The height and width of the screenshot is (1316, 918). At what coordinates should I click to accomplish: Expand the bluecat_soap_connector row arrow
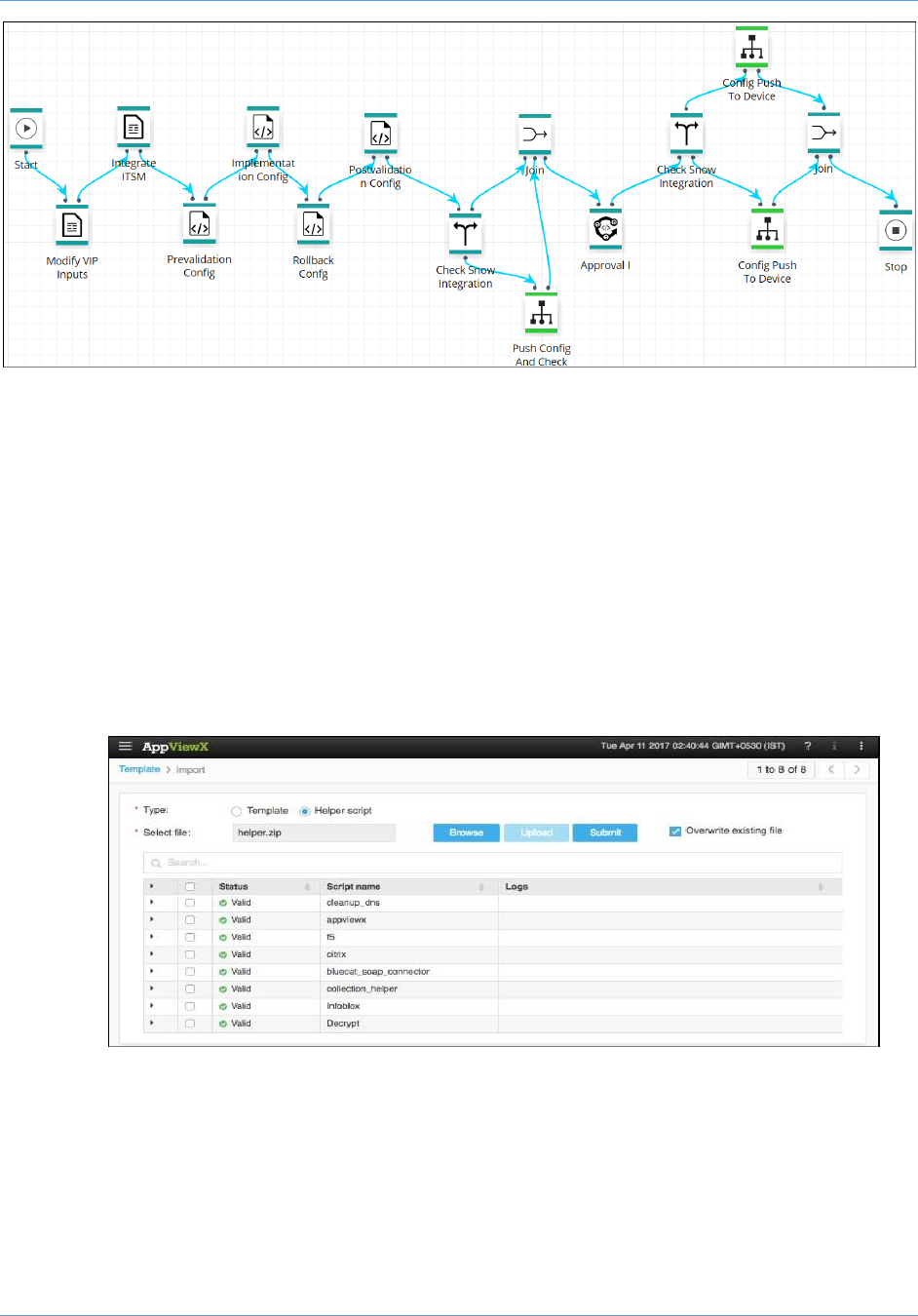click(x=152, y=972)
